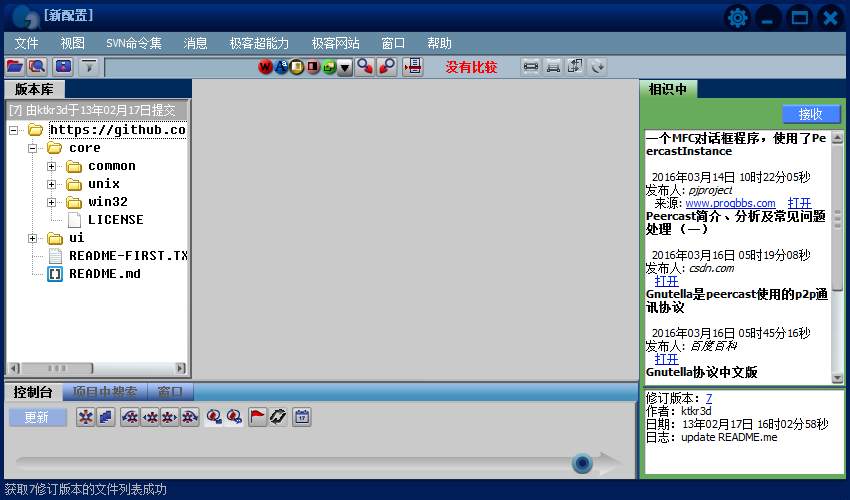Click the calendar date icon
This screenshot has height=500, width=850.
click(302, 417)
